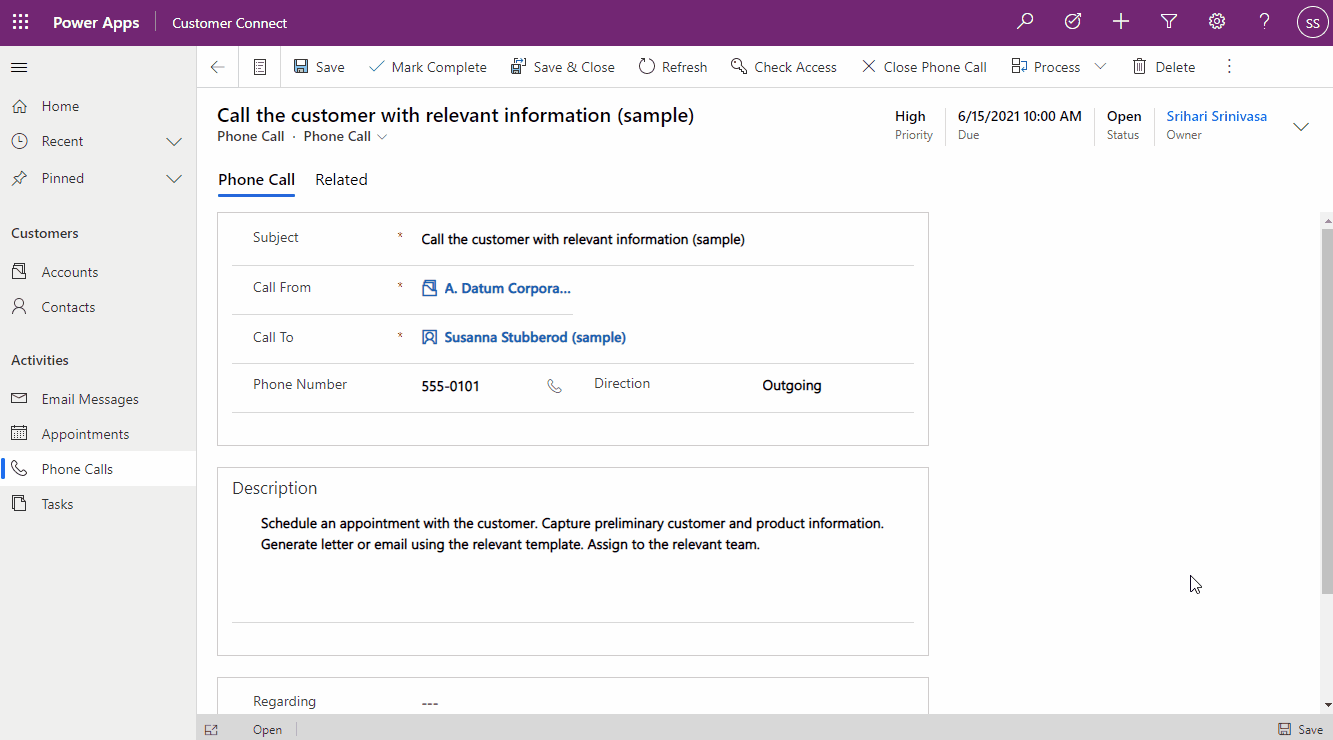Click the Mark Complete button
Image resolution: width=1333 pixels, height=740 pixels.
click(428, 67)
